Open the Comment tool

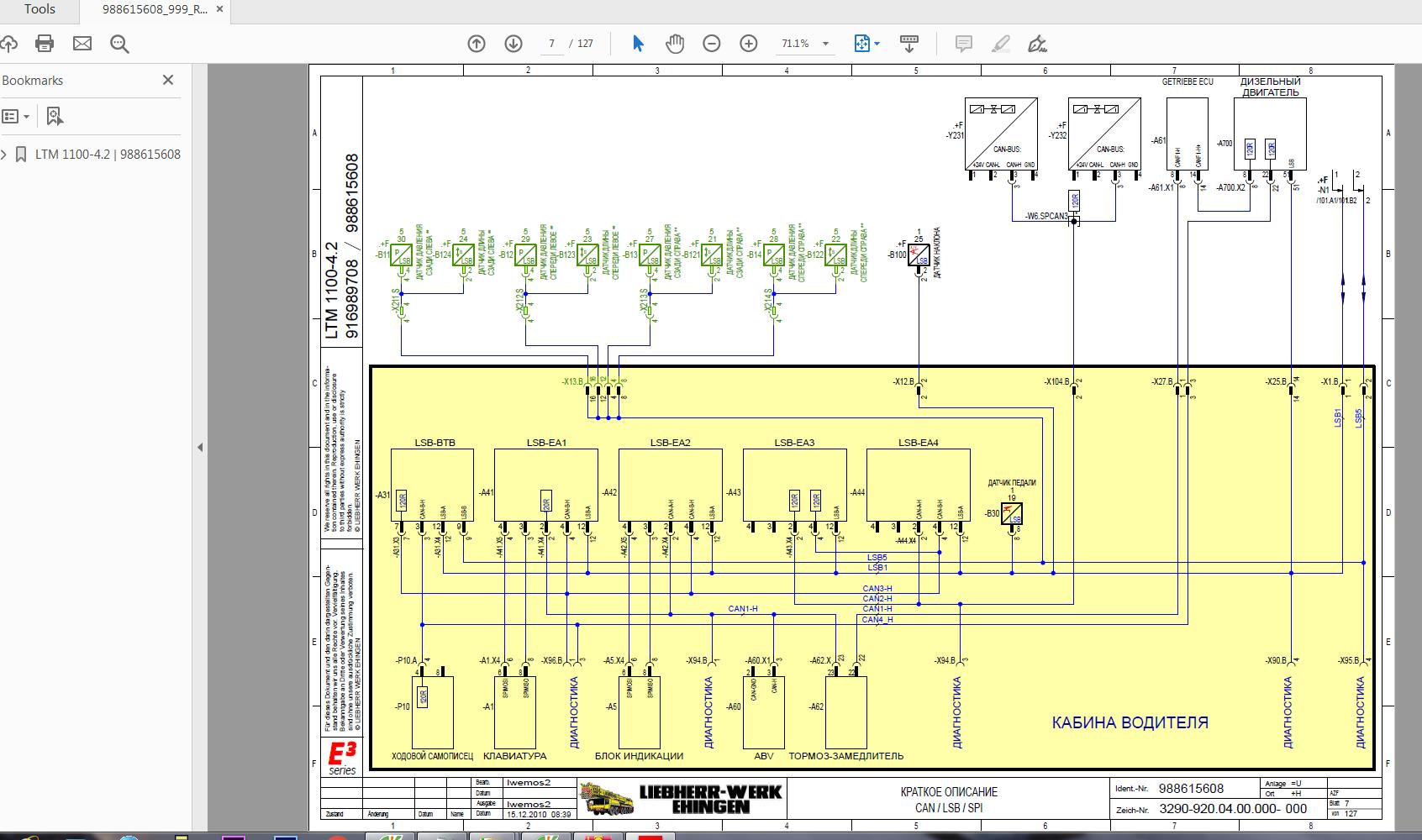tap(963, 43)
